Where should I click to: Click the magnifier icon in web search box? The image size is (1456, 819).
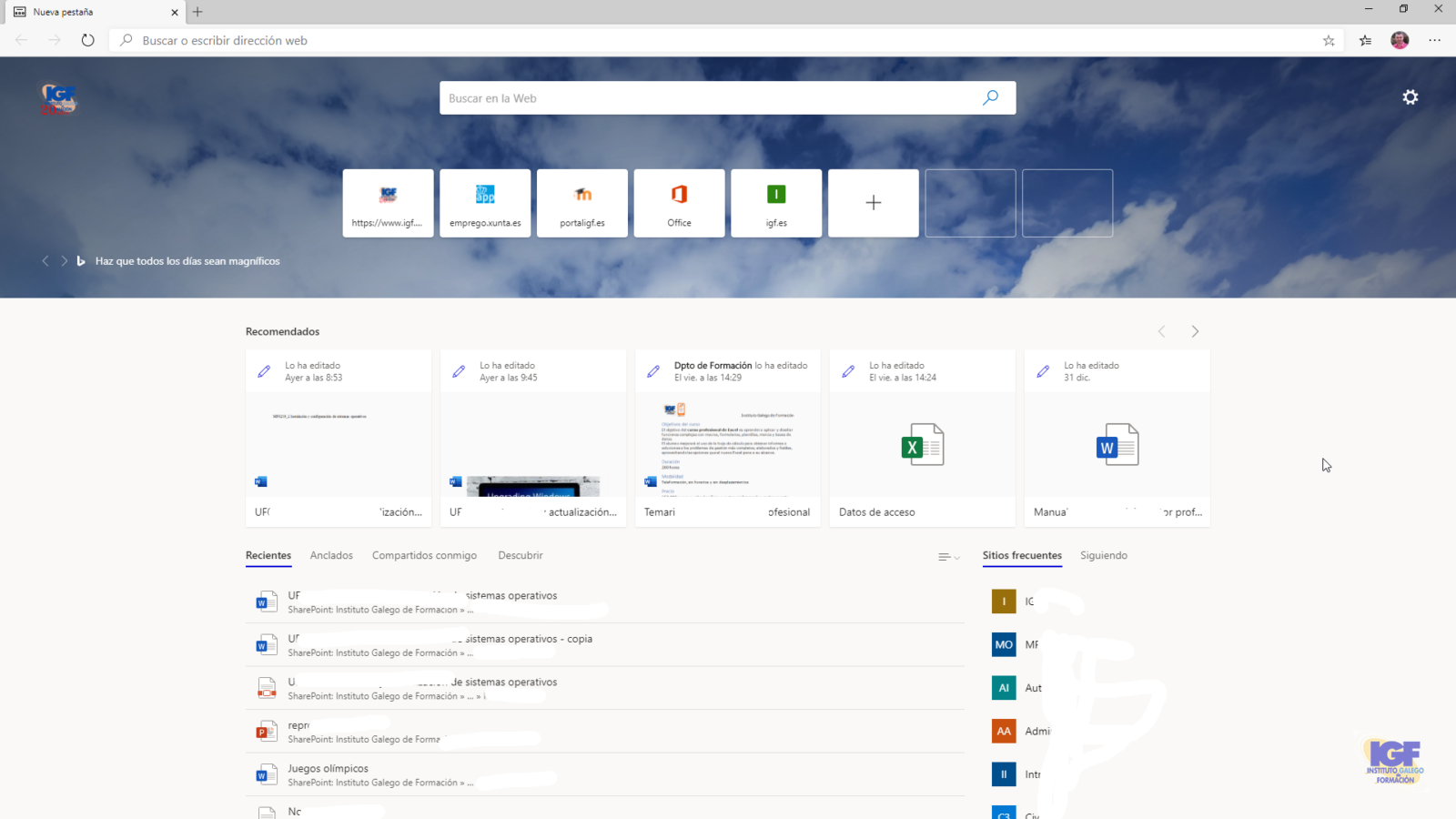(990, 97)
